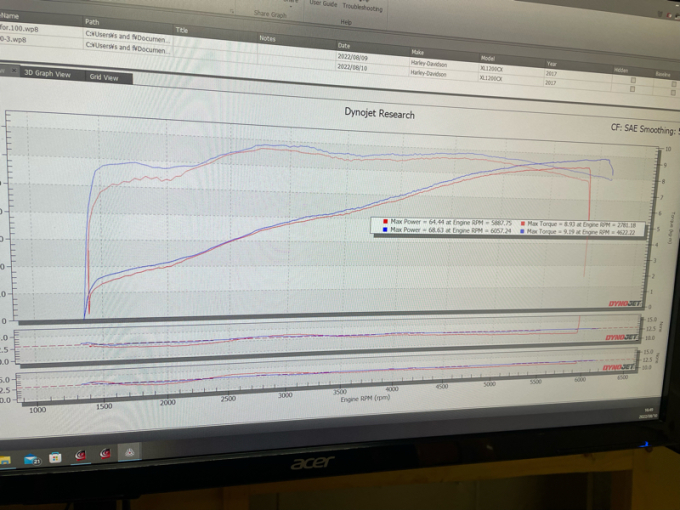Click the Dynojet Research graph title

[x=379, y=113]
